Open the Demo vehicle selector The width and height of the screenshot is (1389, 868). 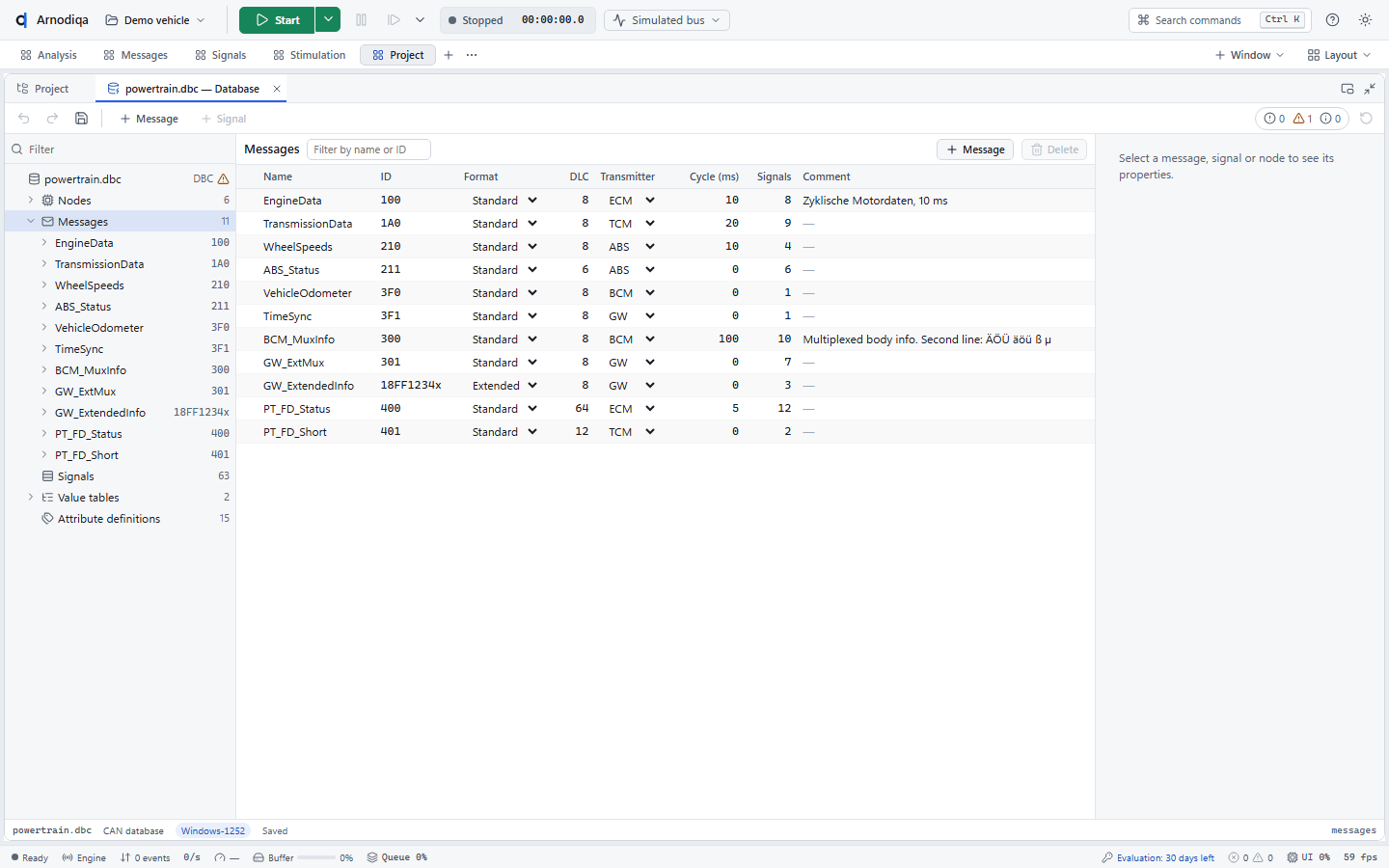(155, 20)
